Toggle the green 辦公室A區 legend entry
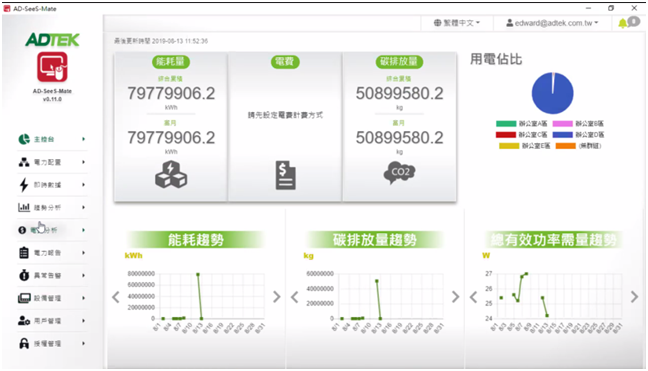The width and height of the screenshot is (648, 371). click(x=522, y=124)
